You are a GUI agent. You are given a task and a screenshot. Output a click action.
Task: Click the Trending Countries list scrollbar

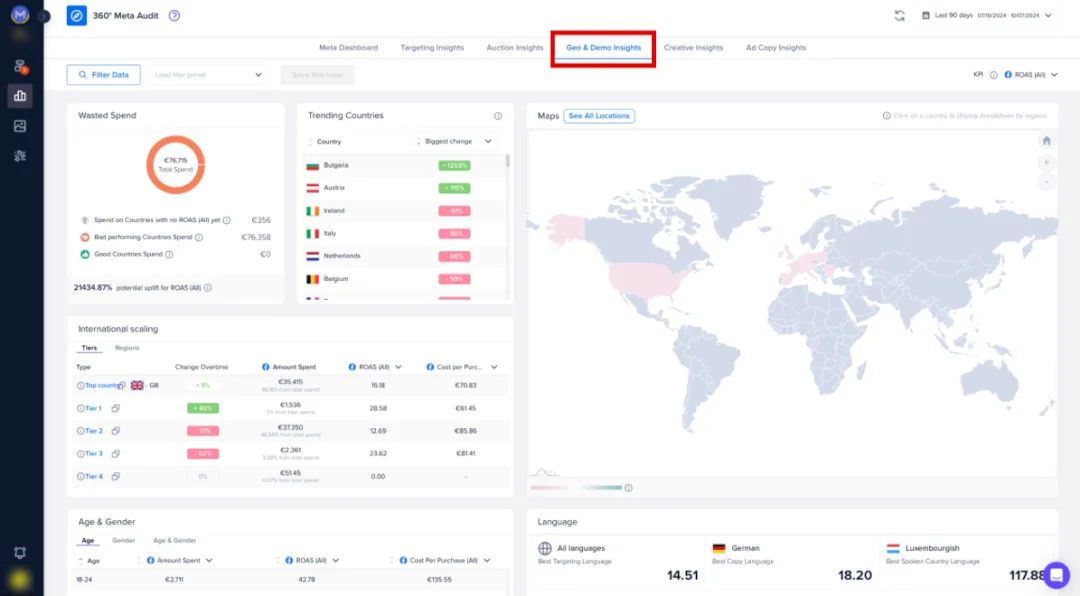coord(508,161)
